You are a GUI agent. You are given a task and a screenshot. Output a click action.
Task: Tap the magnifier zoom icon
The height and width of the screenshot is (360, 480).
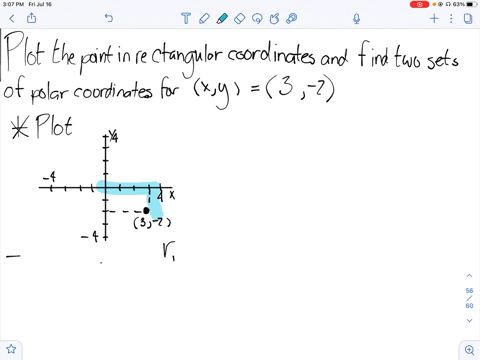(x=469, y=350)
